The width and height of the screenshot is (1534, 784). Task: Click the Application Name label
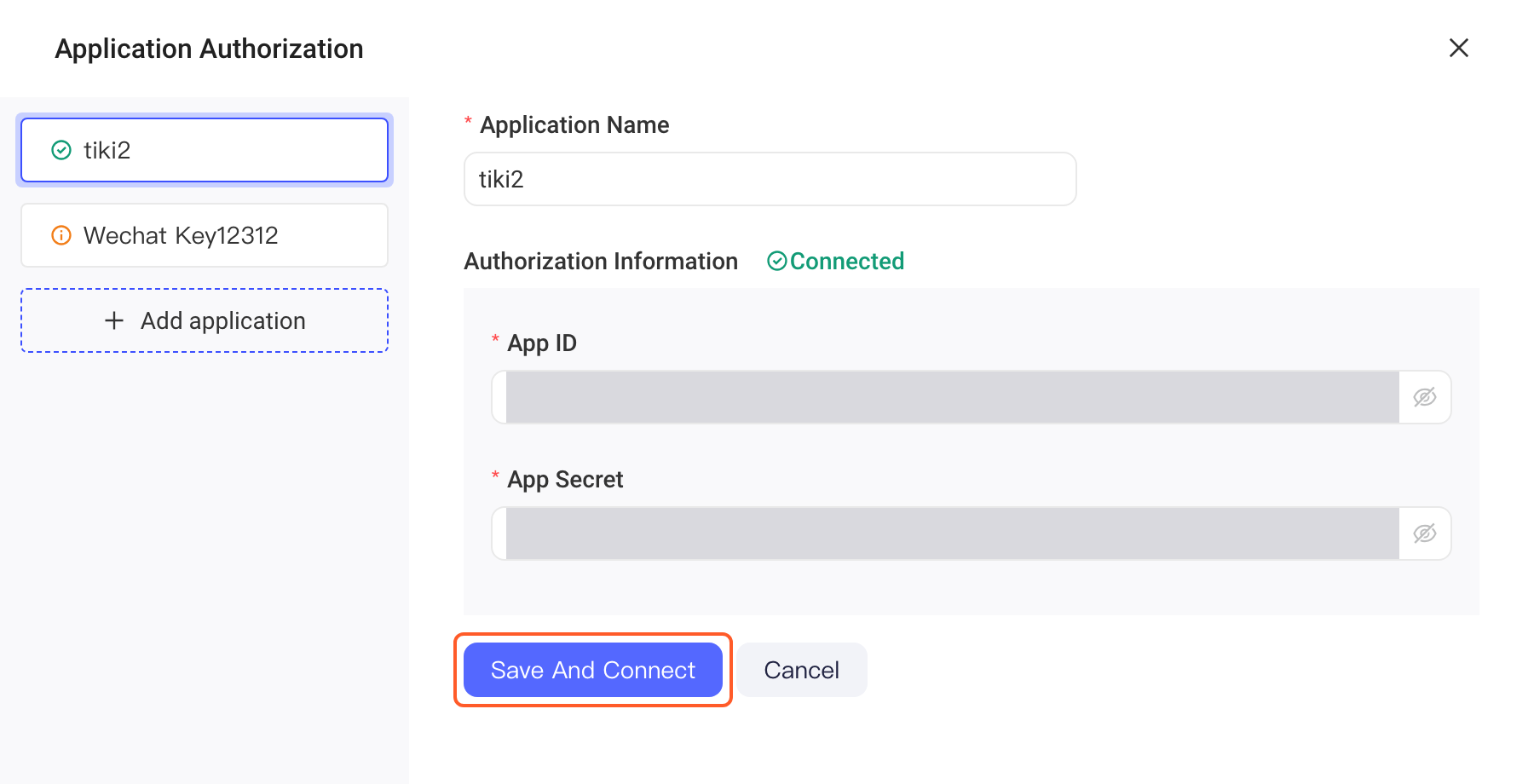tap(574, 125)
